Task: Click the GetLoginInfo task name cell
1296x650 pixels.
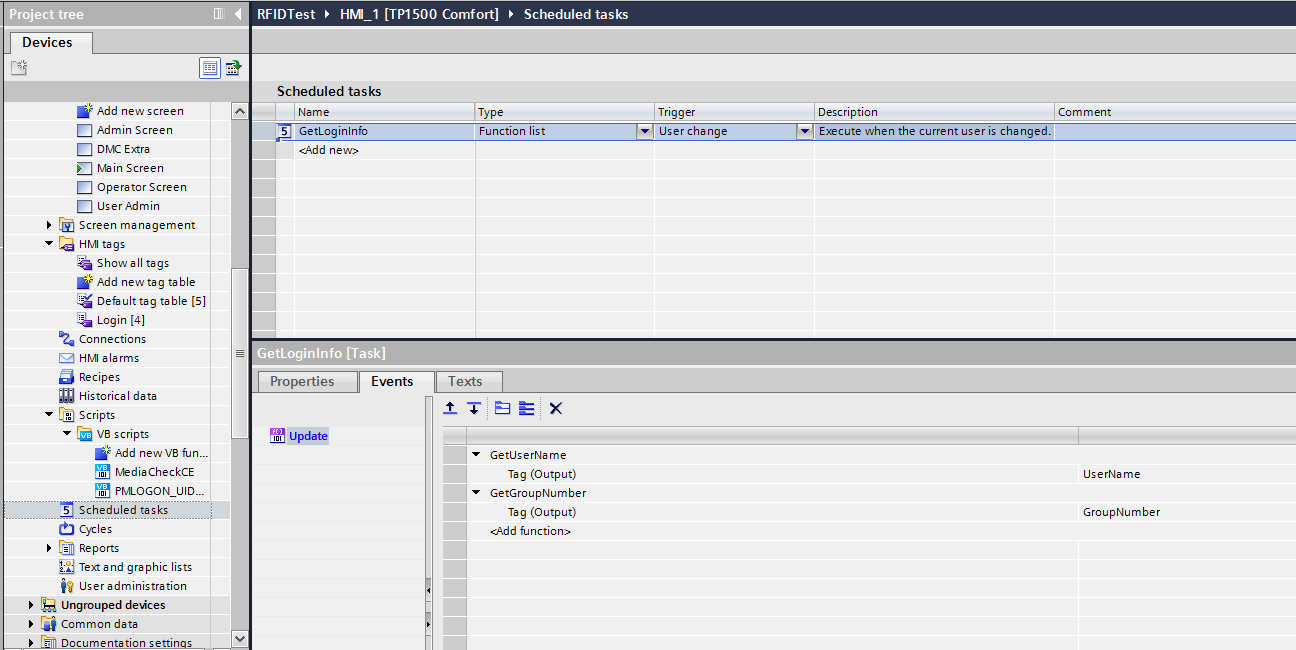Action: 384,131
